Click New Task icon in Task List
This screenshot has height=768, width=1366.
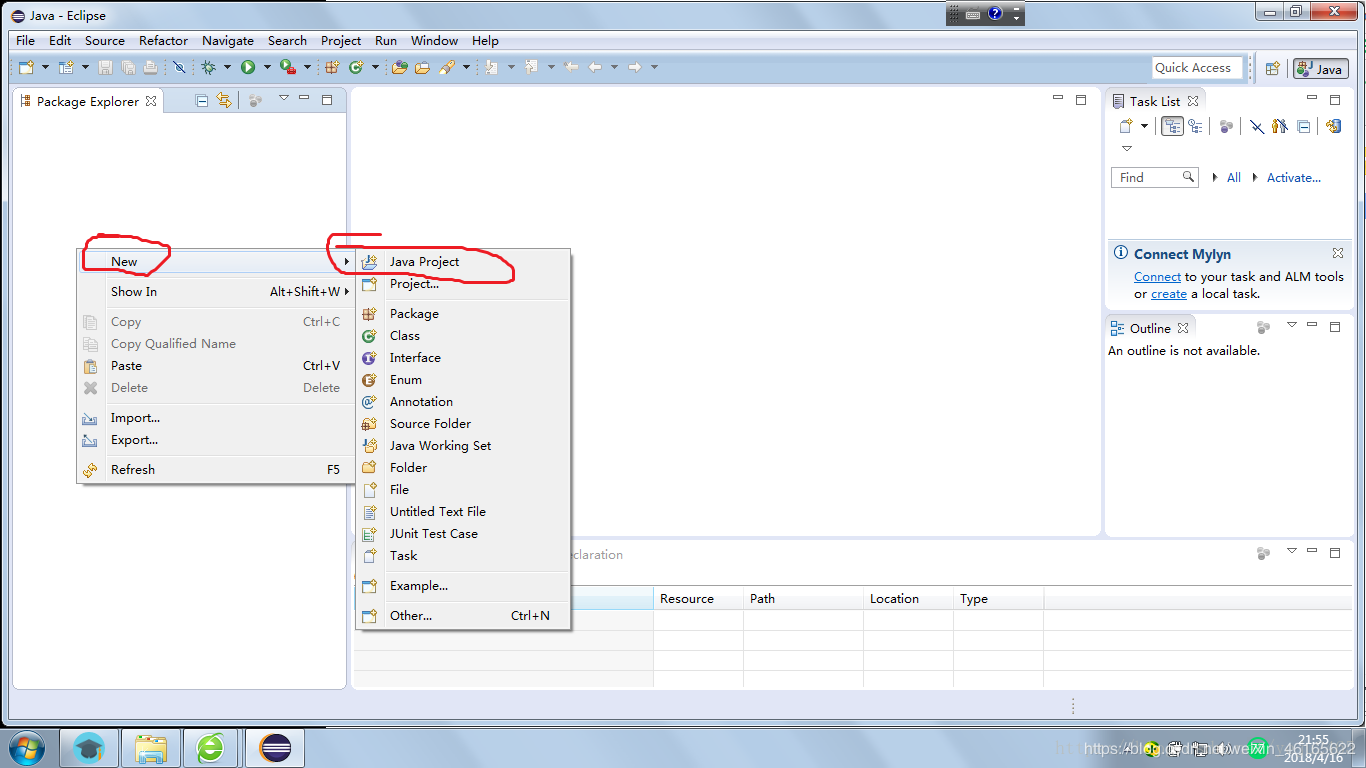(x=1126, y=125)
